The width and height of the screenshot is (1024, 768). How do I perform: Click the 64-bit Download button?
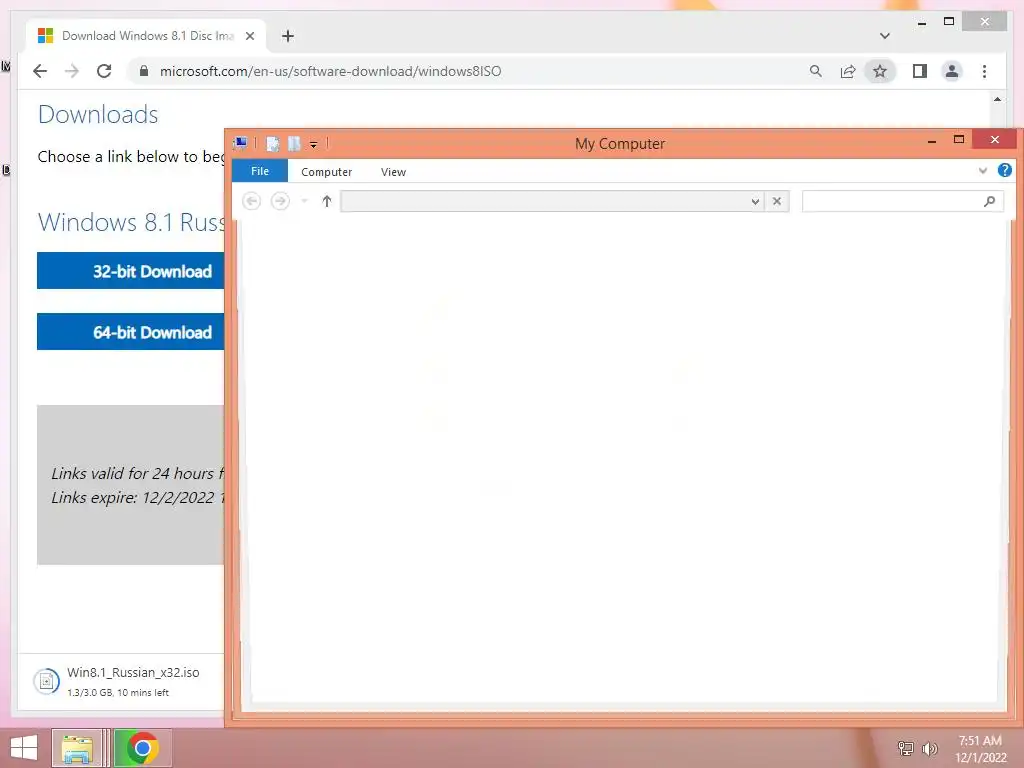131,332
